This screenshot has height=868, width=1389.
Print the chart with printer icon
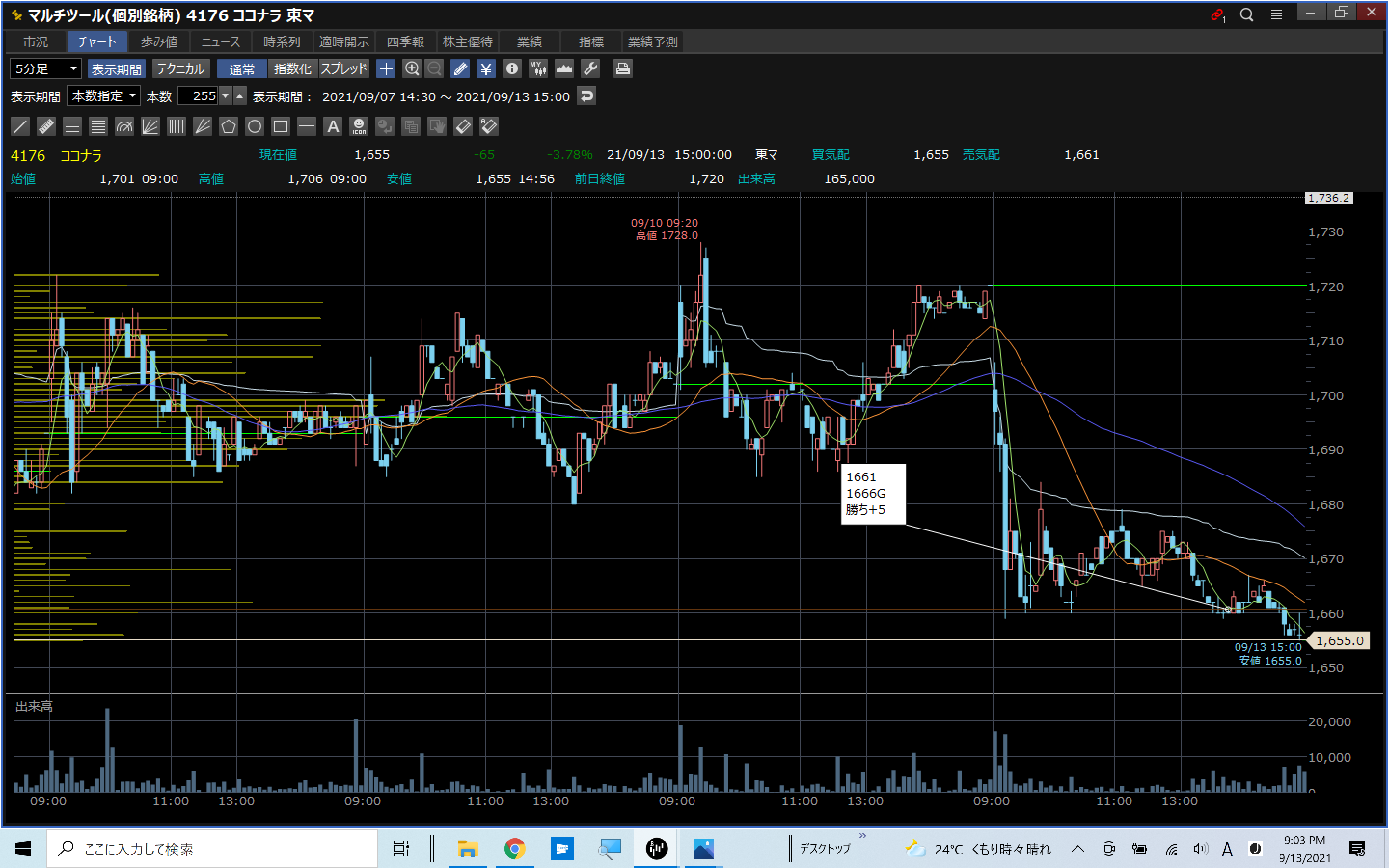pos(623,69)
